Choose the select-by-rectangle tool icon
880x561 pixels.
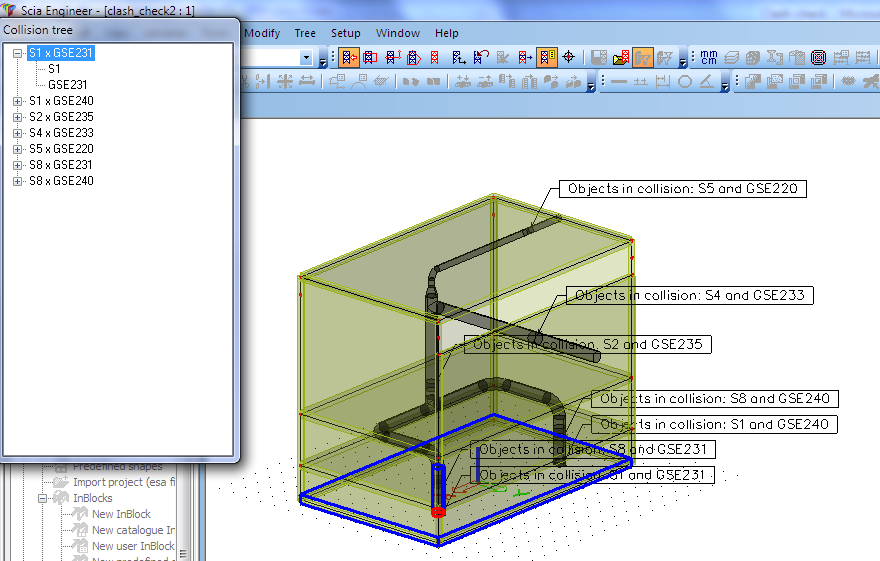370,57
